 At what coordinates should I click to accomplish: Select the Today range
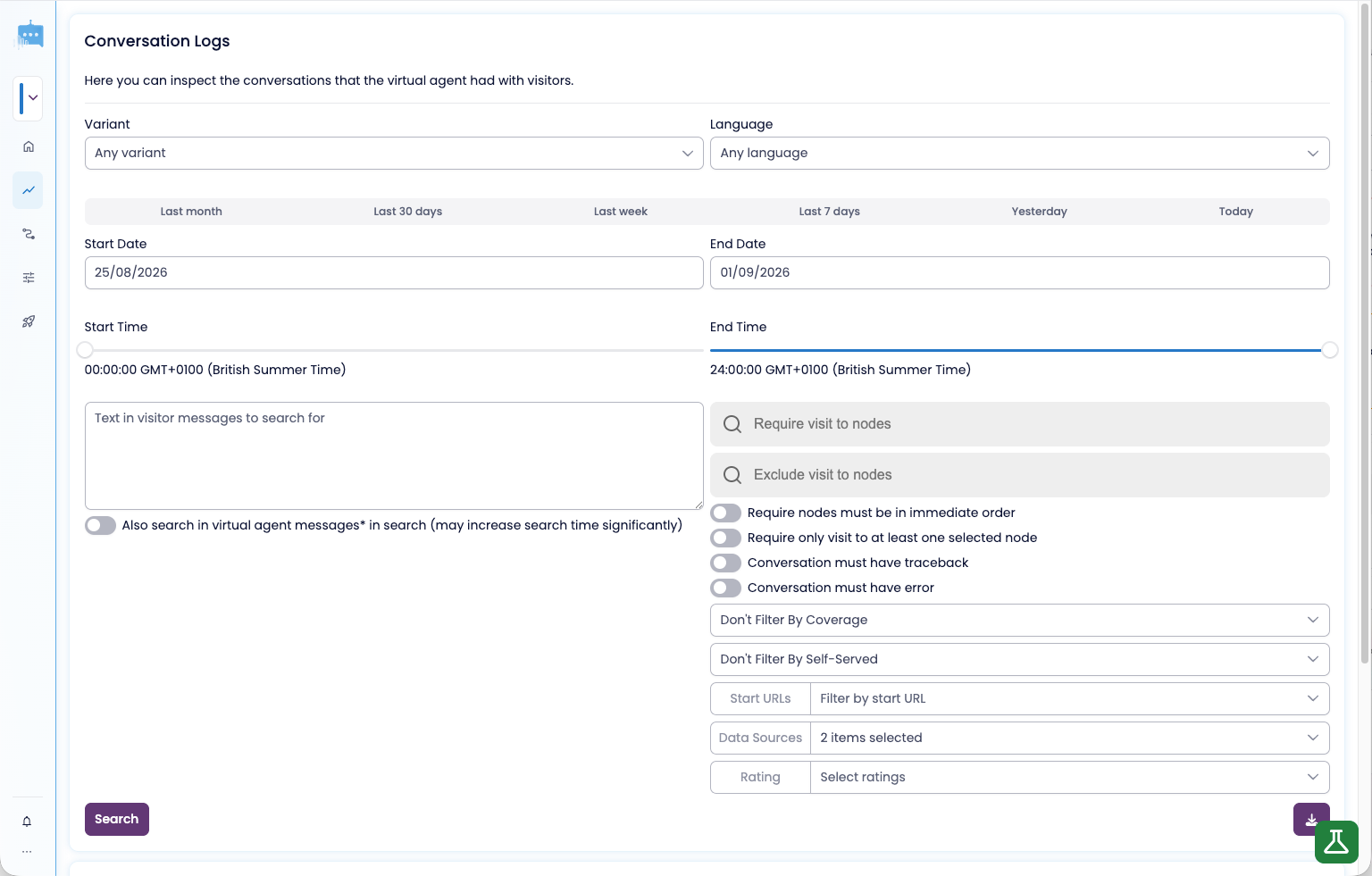[1235, 212]
